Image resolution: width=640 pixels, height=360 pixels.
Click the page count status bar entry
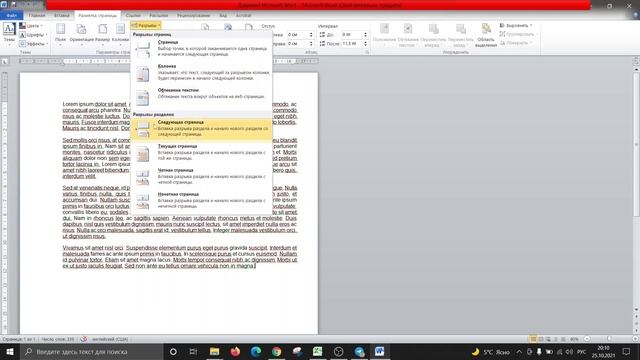[19, 339]
